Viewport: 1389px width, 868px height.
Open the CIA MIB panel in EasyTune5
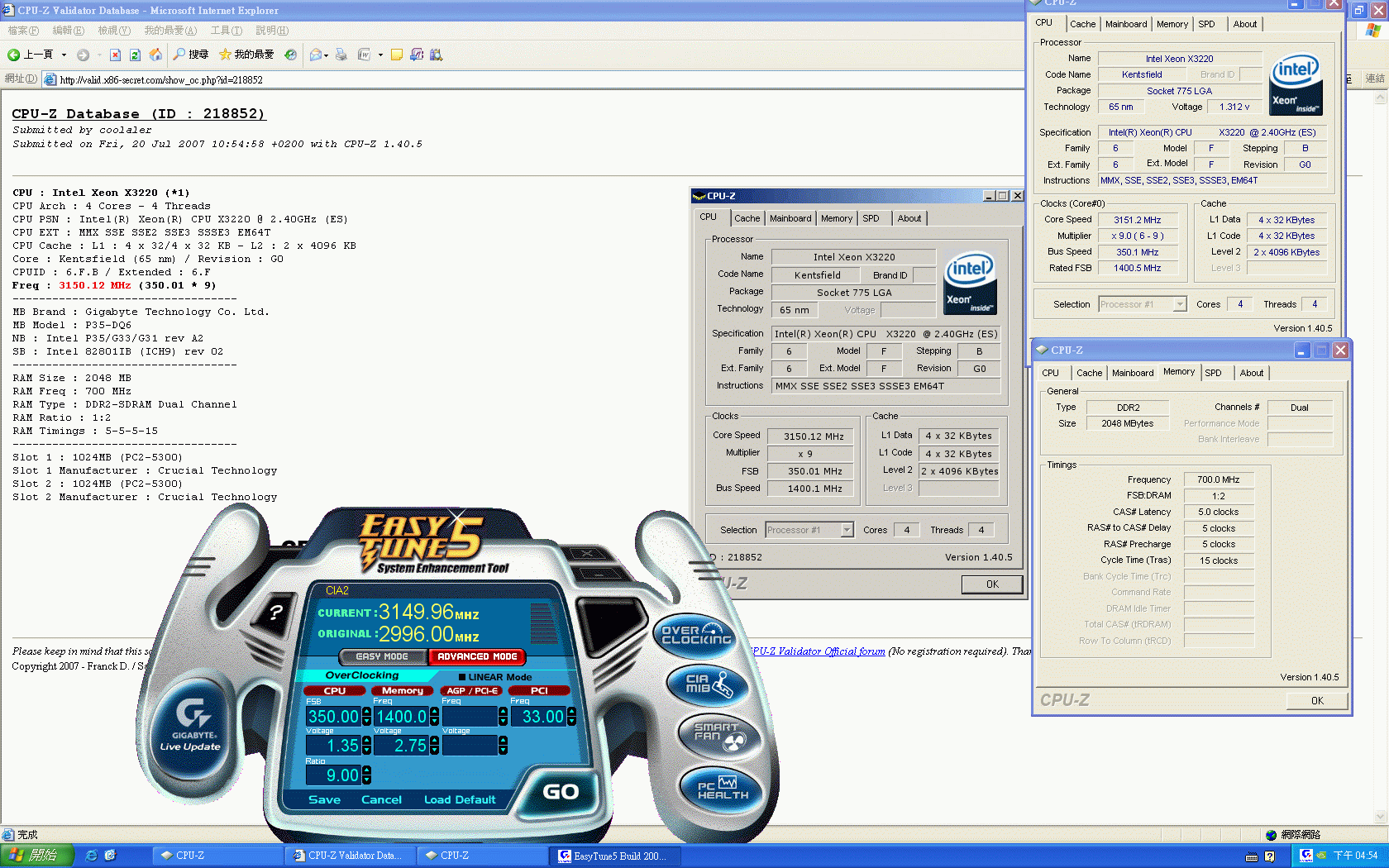709,684
